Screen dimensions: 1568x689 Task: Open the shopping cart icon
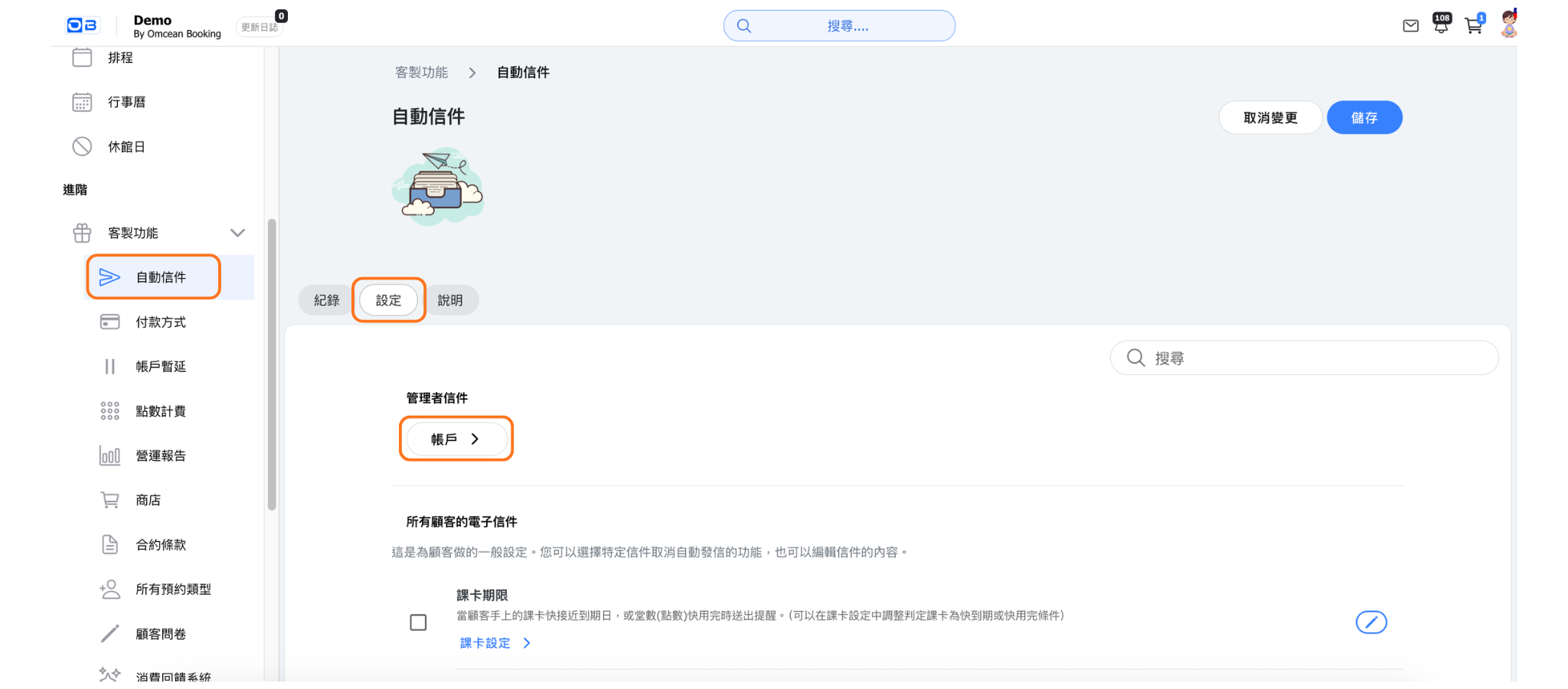(x=1473, y=26)
